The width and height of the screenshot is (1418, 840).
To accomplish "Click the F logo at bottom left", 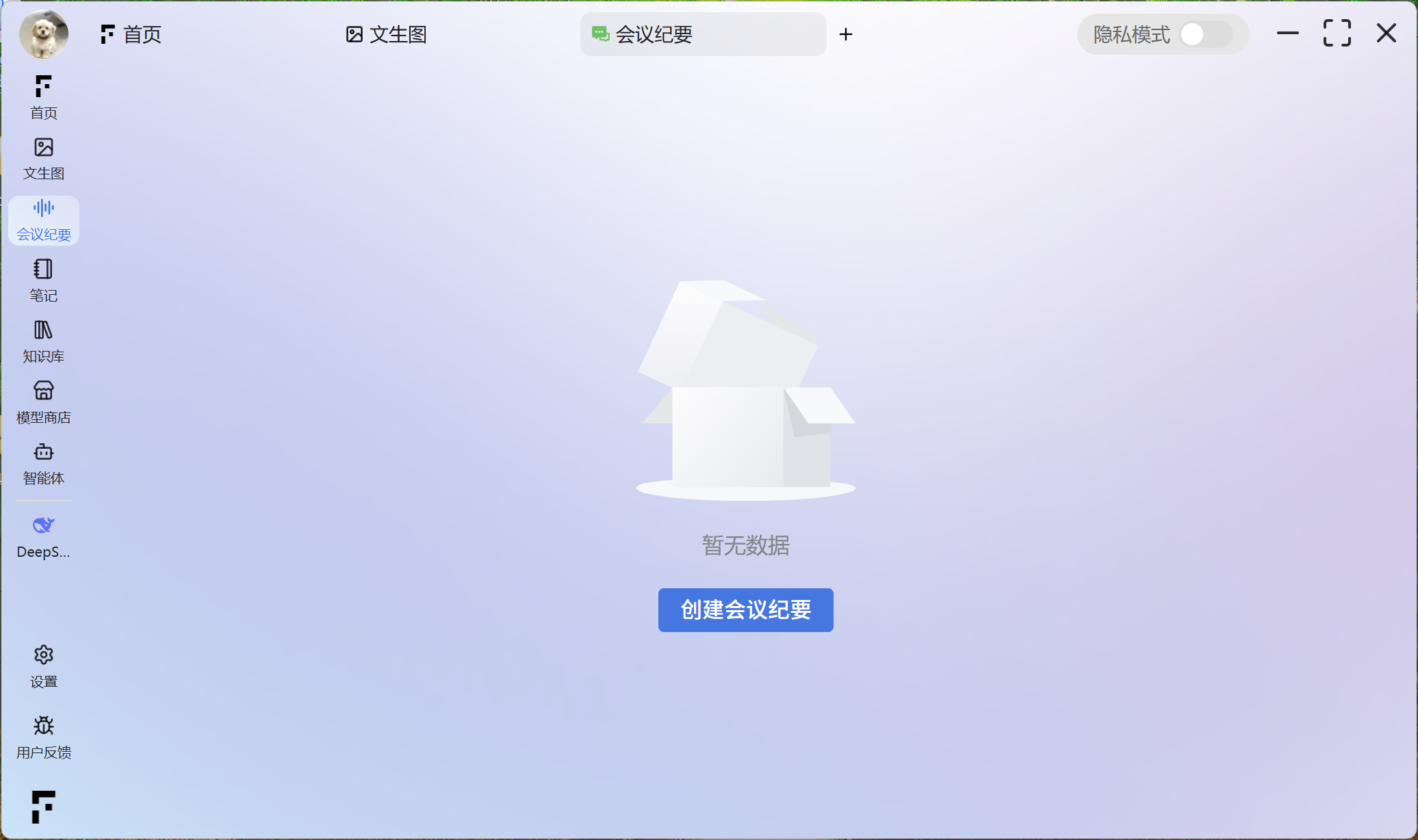I will pos(43,806).
